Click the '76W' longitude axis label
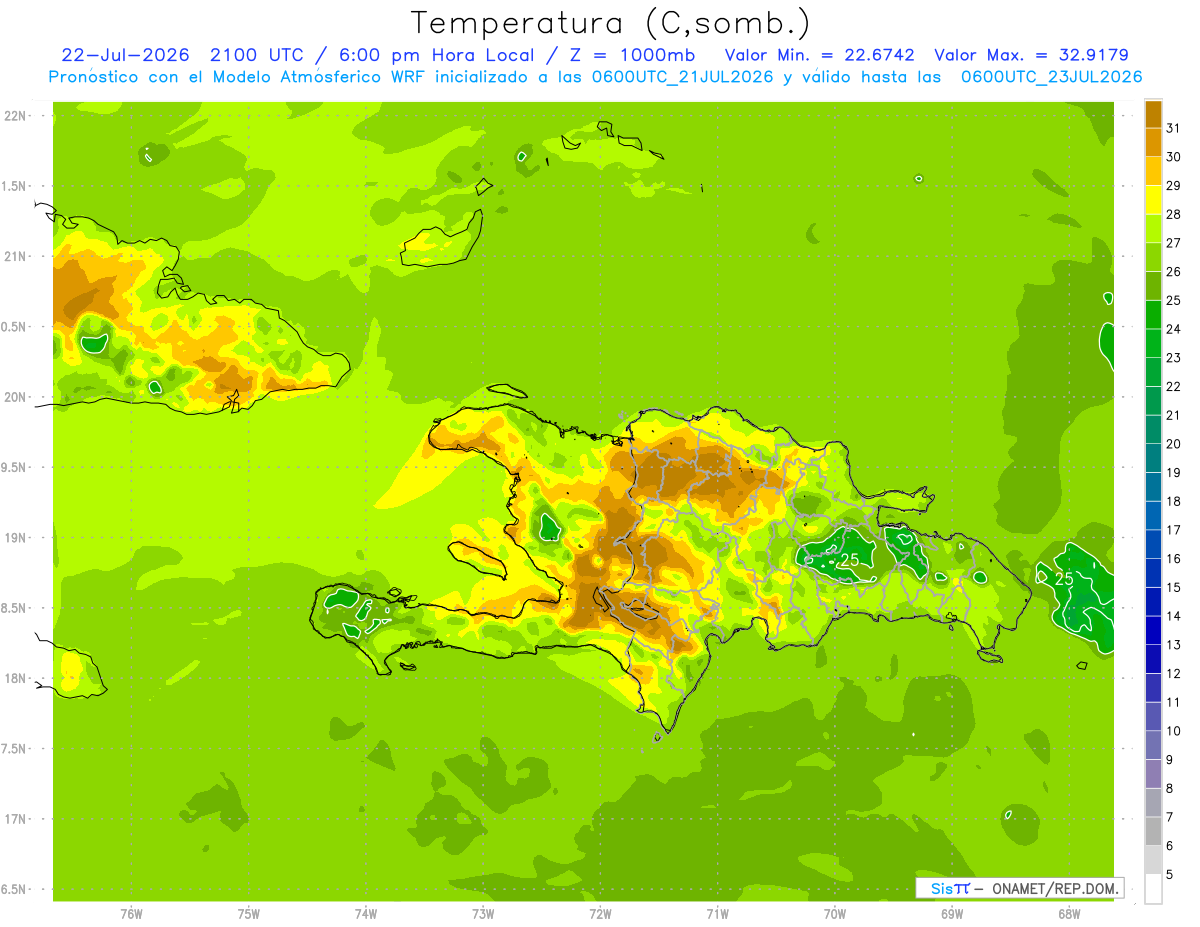The height and width of the screenshot is (927, 1200). pos(131,913)
